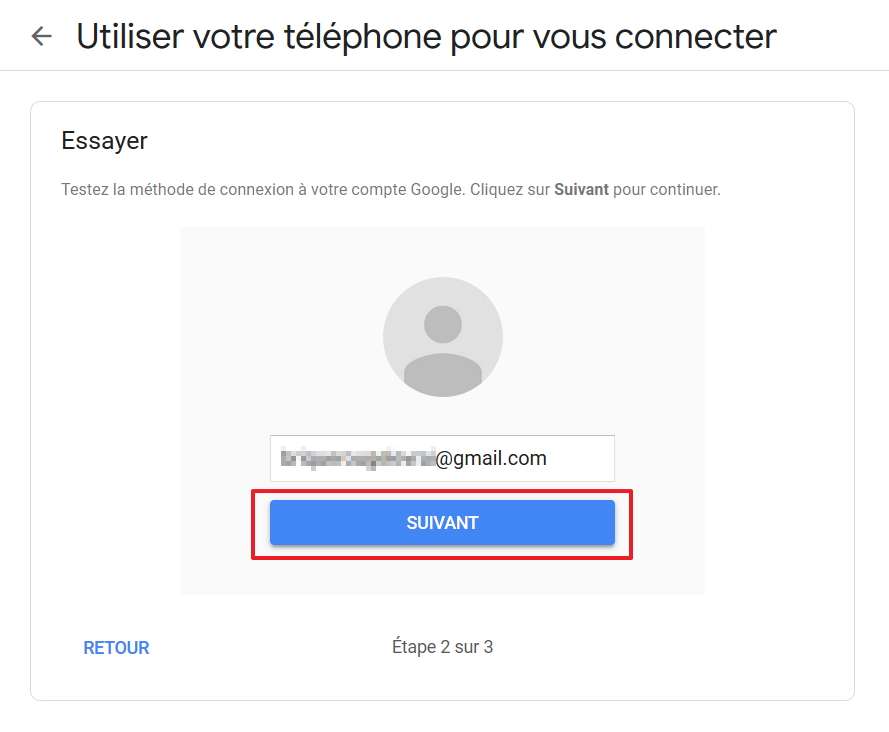Click the "Étape 2 sur 3" step indicator
The image size is (889, 732).
(442, 647)
